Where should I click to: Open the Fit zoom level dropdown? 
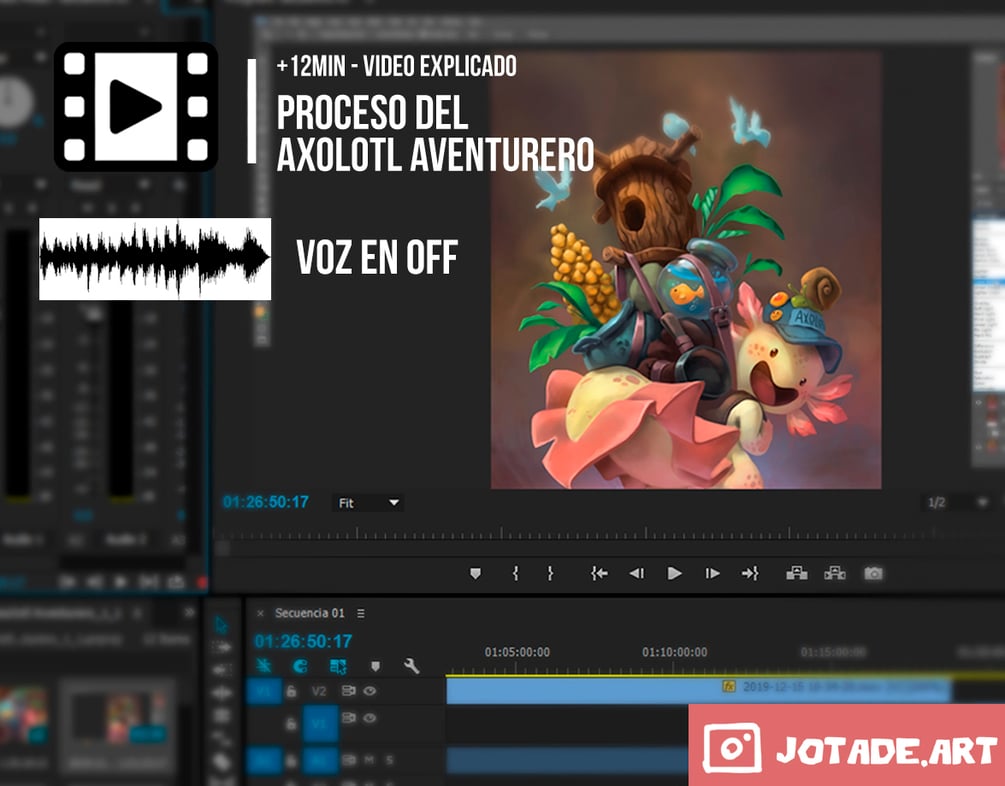click(x=367, y=503)
